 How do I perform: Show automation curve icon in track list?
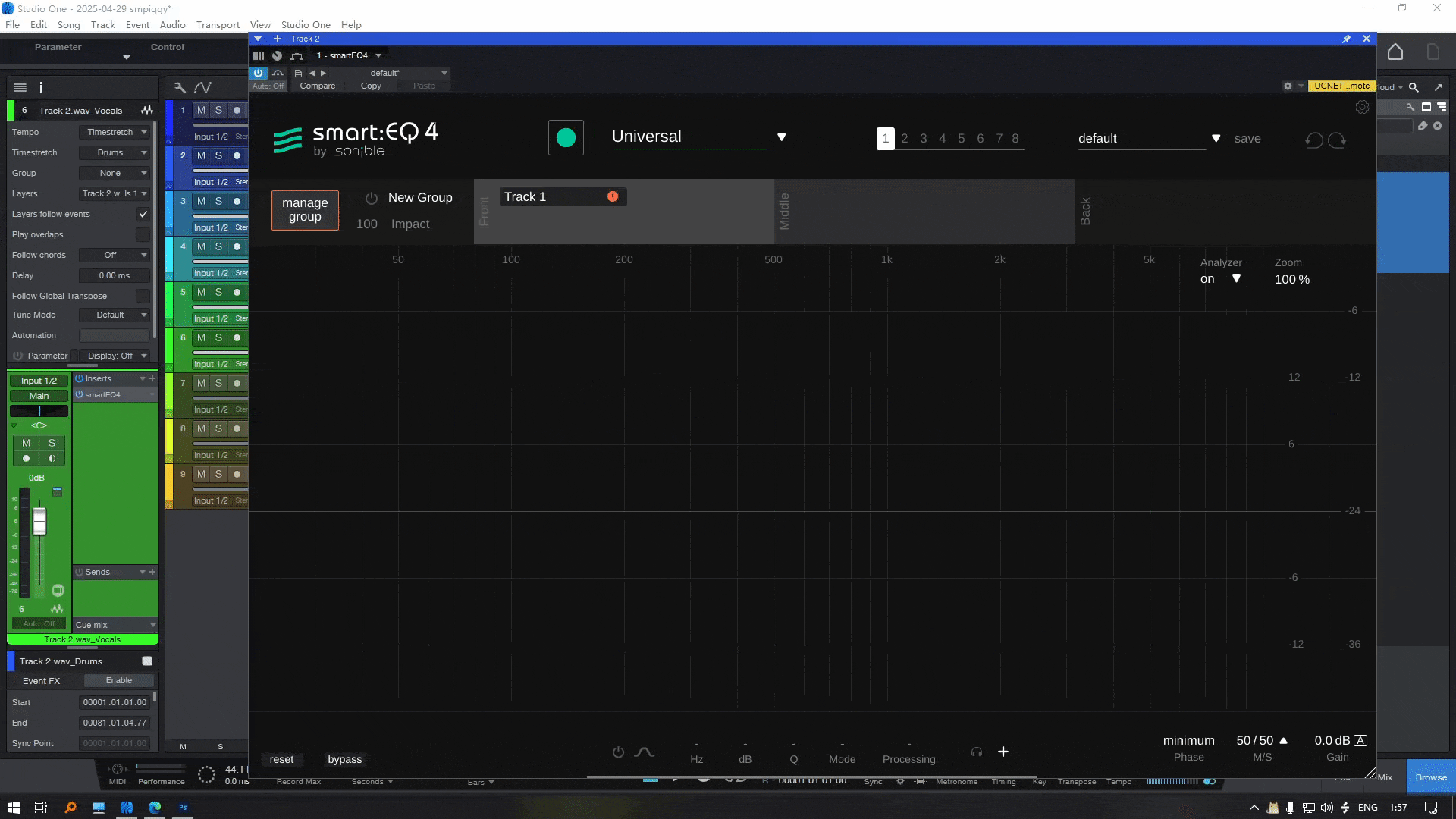(x=202, y=87)
